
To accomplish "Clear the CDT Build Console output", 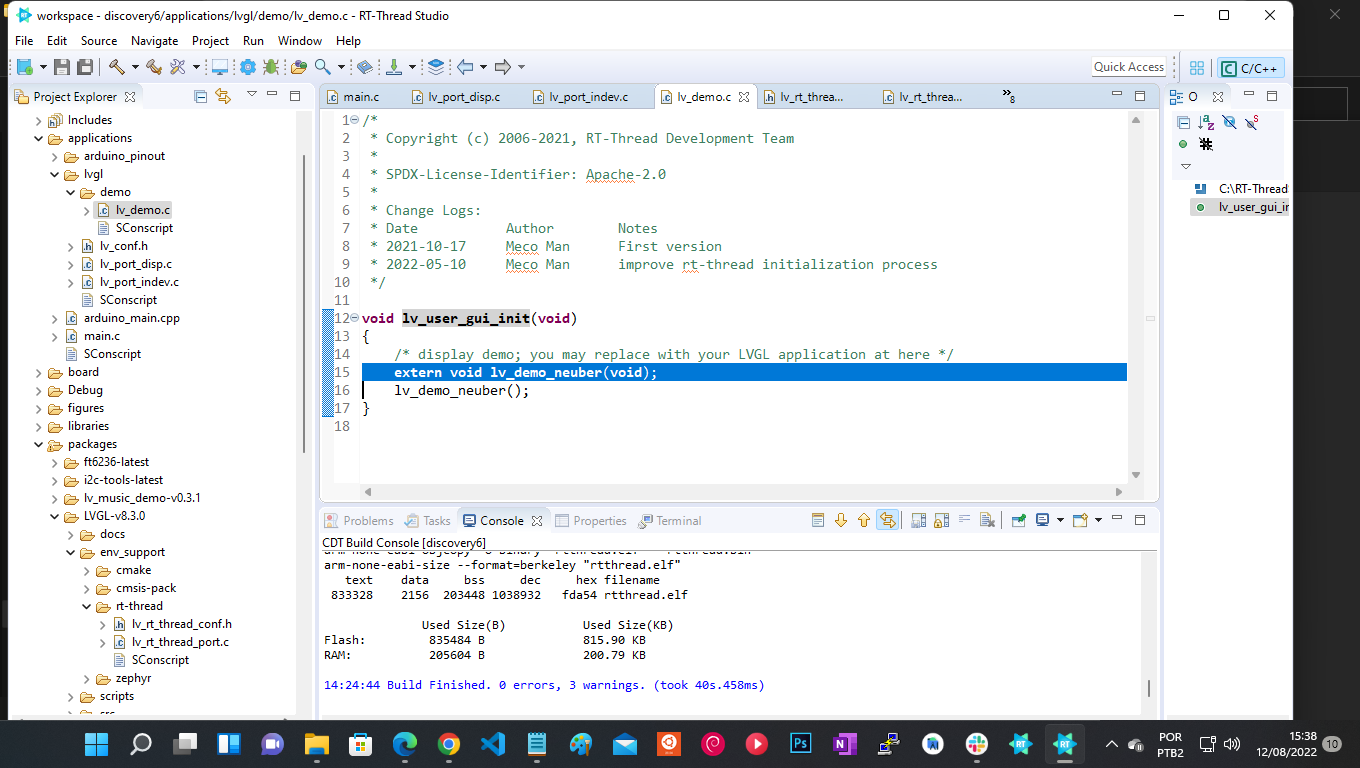I will (x=987, y=519).
